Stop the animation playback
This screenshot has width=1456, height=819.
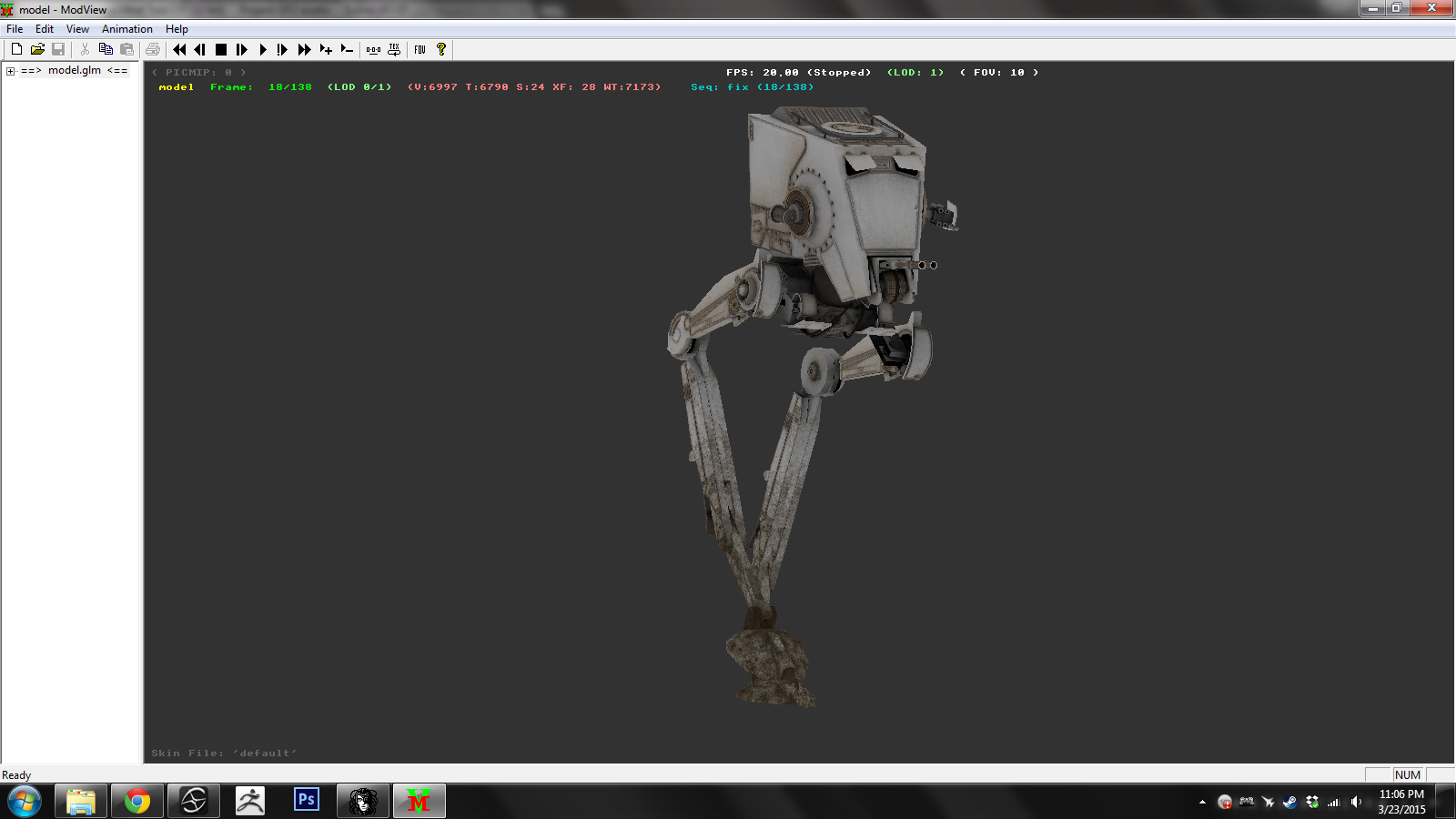[221, 49]
